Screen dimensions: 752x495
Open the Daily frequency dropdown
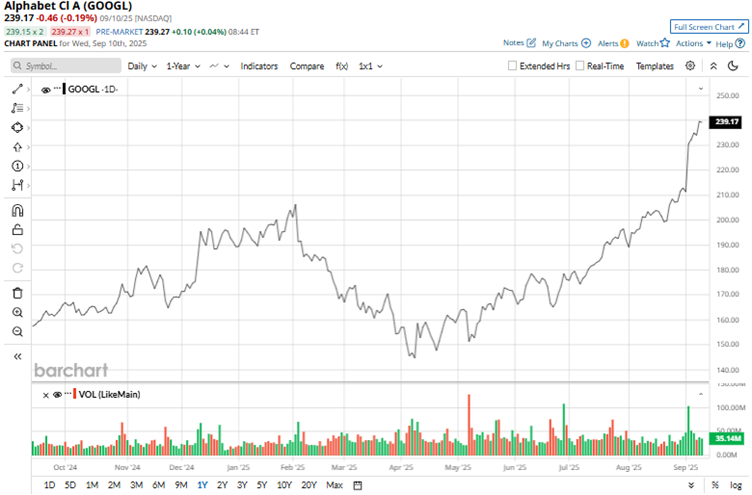pyautogui.click(x=142, y=66)
